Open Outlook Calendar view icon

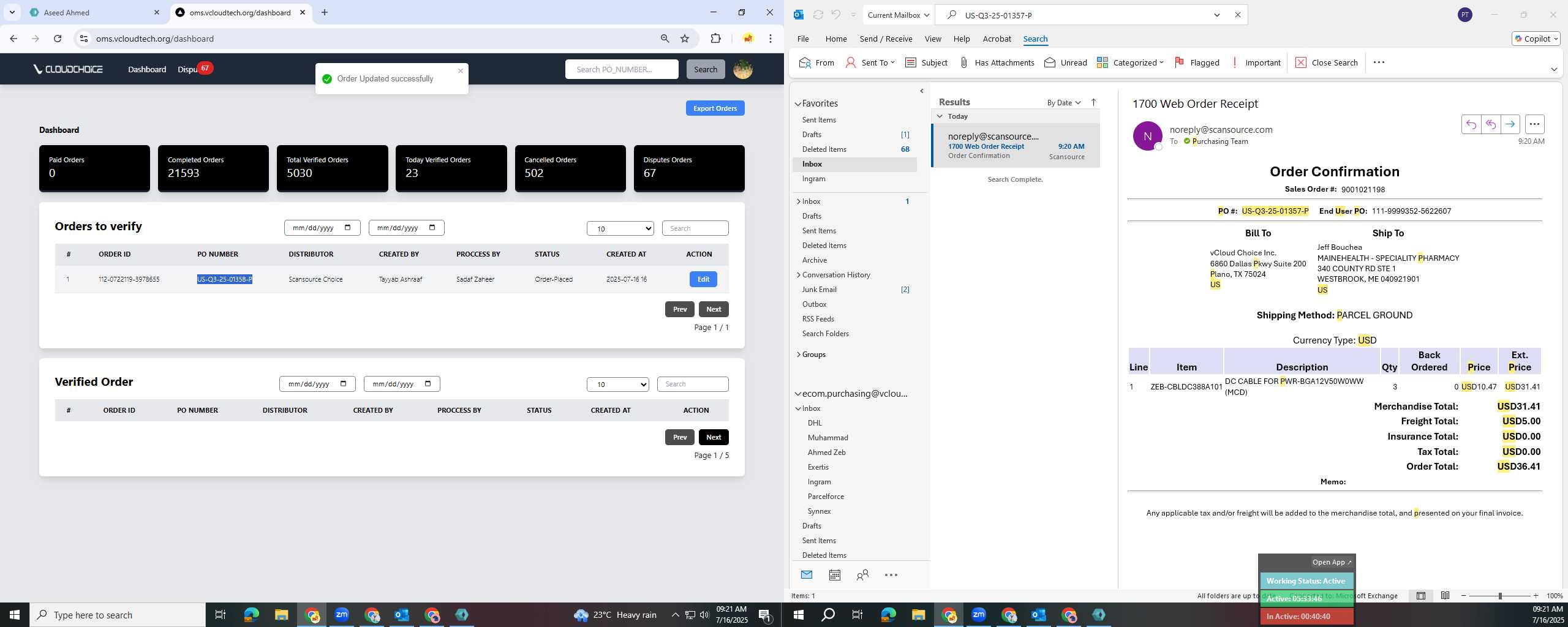point(834,575)
